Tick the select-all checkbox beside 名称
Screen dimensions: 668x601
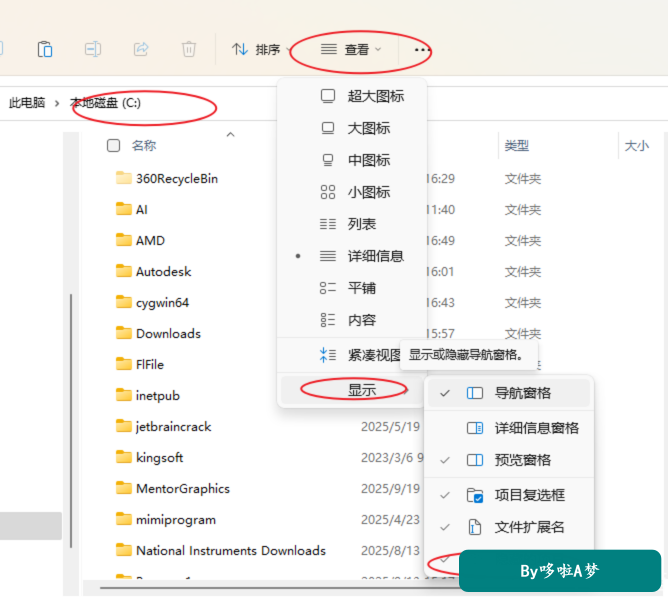113,146
